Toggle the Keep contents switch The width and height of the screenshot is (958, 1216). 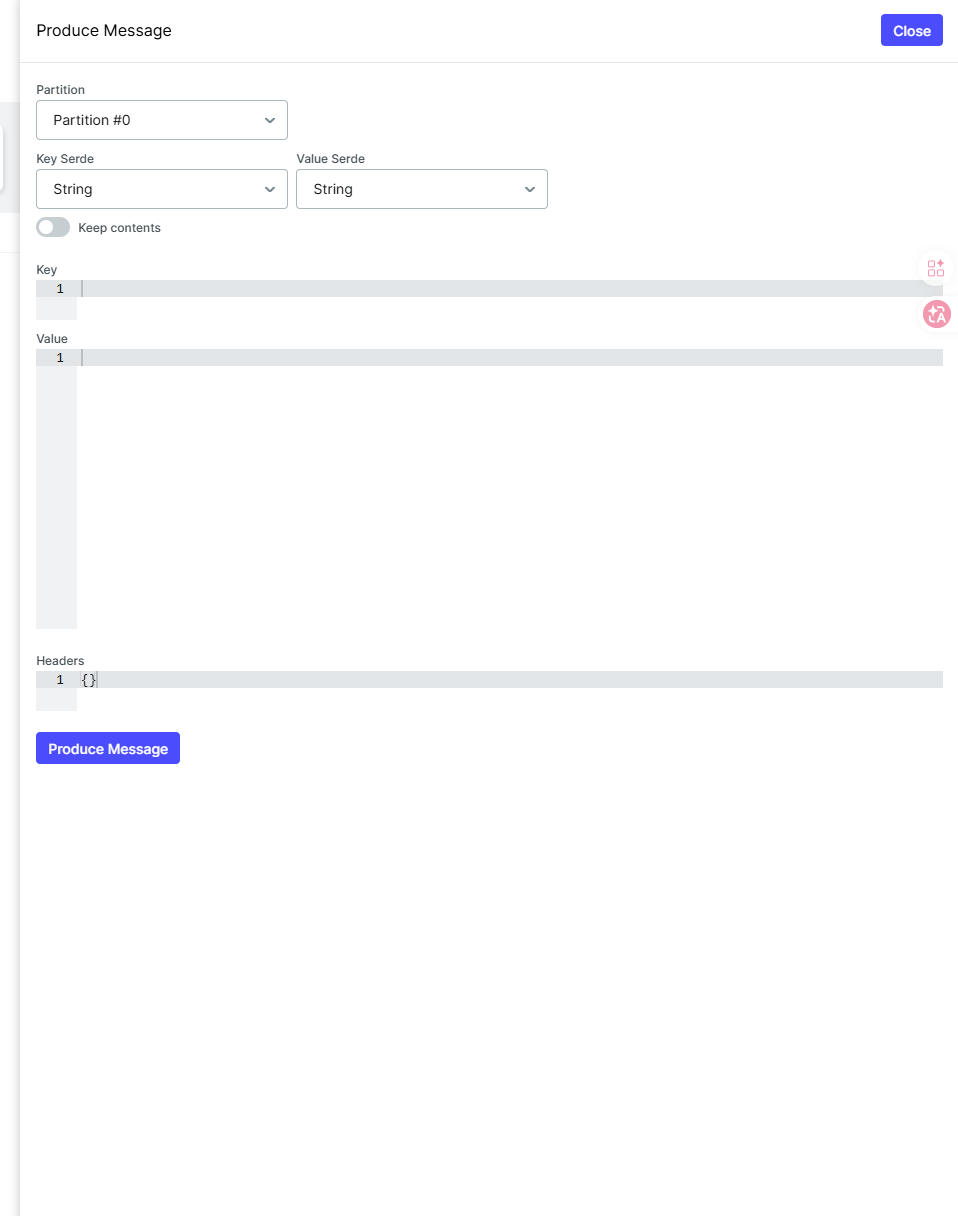pyautogui.click(x=53, y=228)
